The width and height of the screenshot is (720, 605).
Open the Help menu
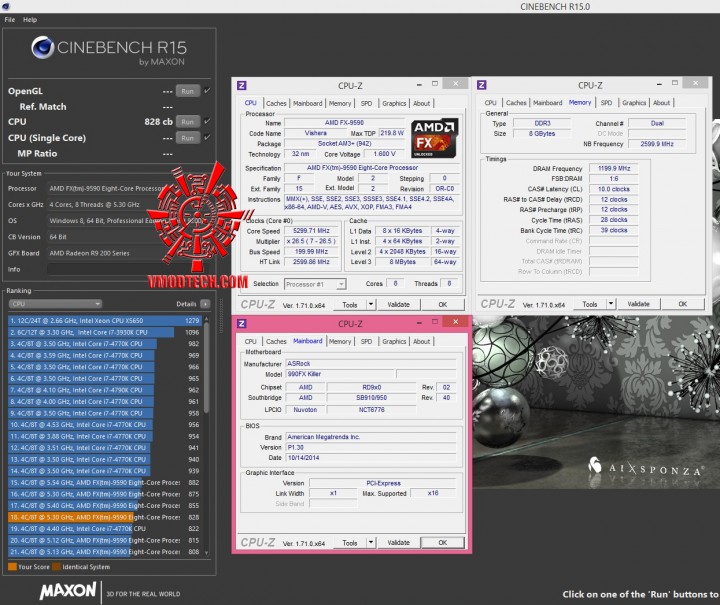[30, 20]
